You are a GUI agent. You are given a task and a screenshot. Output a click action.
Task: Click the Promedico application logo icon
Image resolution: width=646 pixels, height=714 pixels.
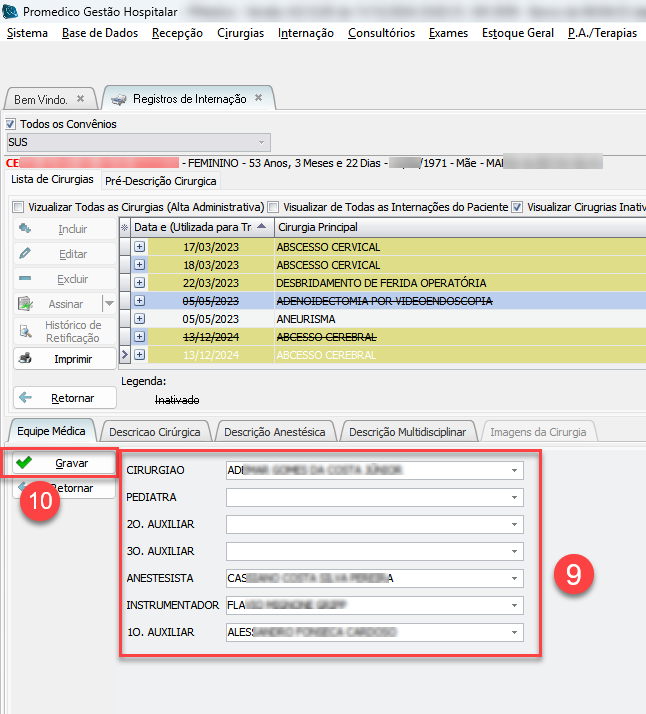pyautogui.click(x=11, y=11)
